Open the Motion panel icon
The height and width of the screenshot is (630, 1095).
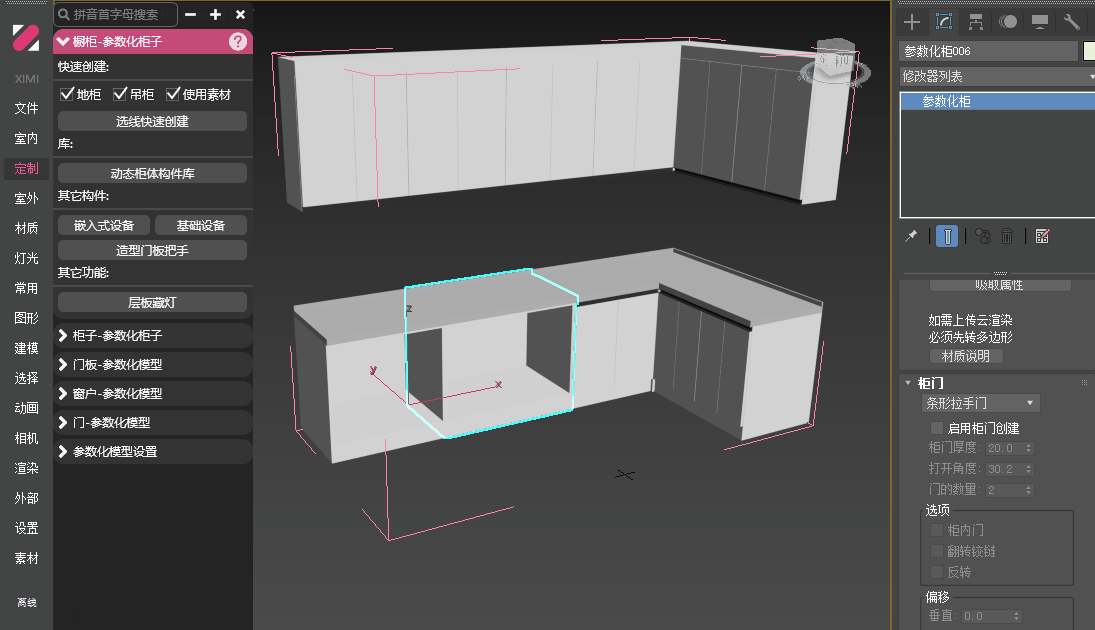pyautogui.click(x=1008, y=22)
